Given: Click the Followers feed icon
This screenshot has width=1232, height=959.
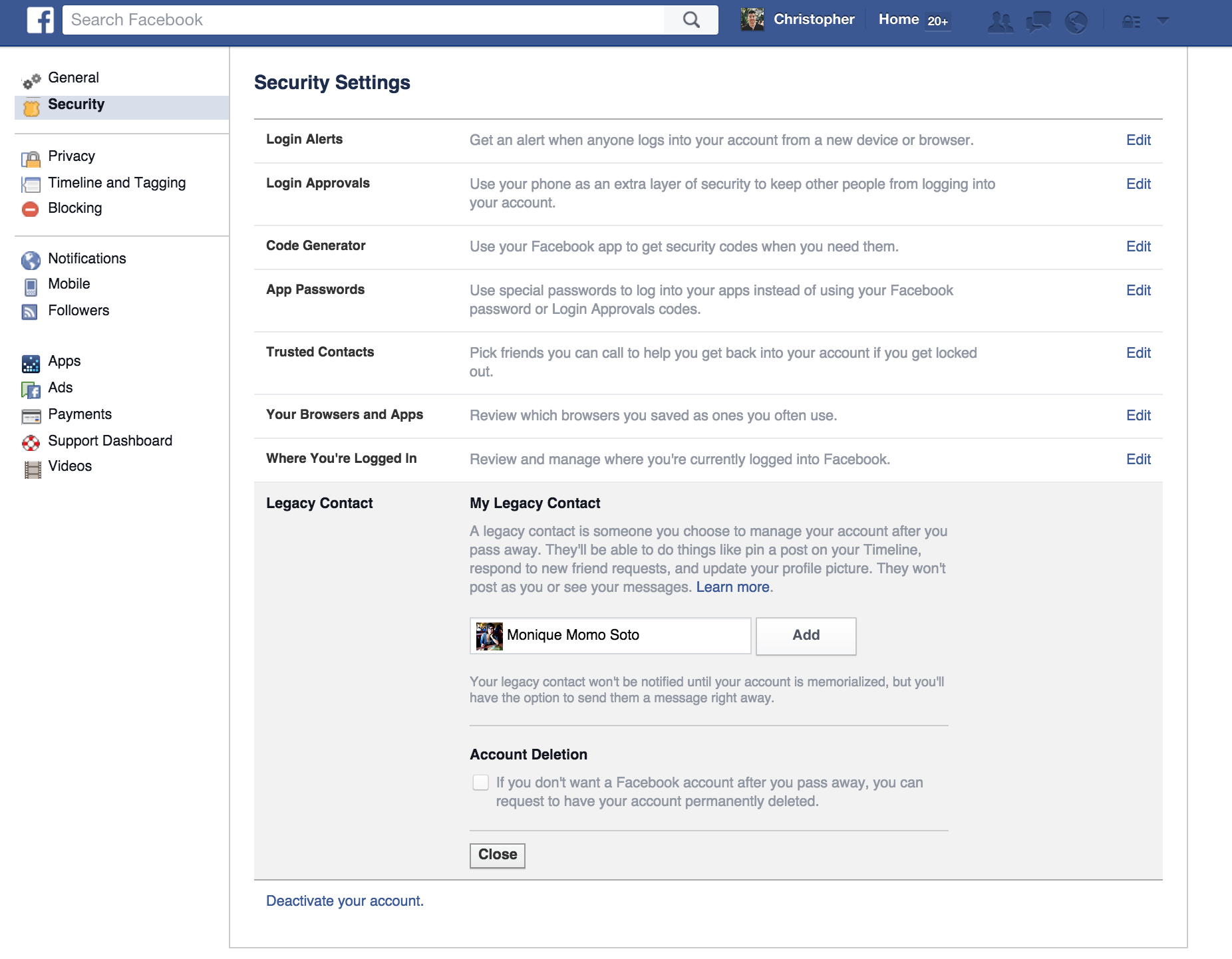Looking at the screenshot, I should (x=30, y=312).
